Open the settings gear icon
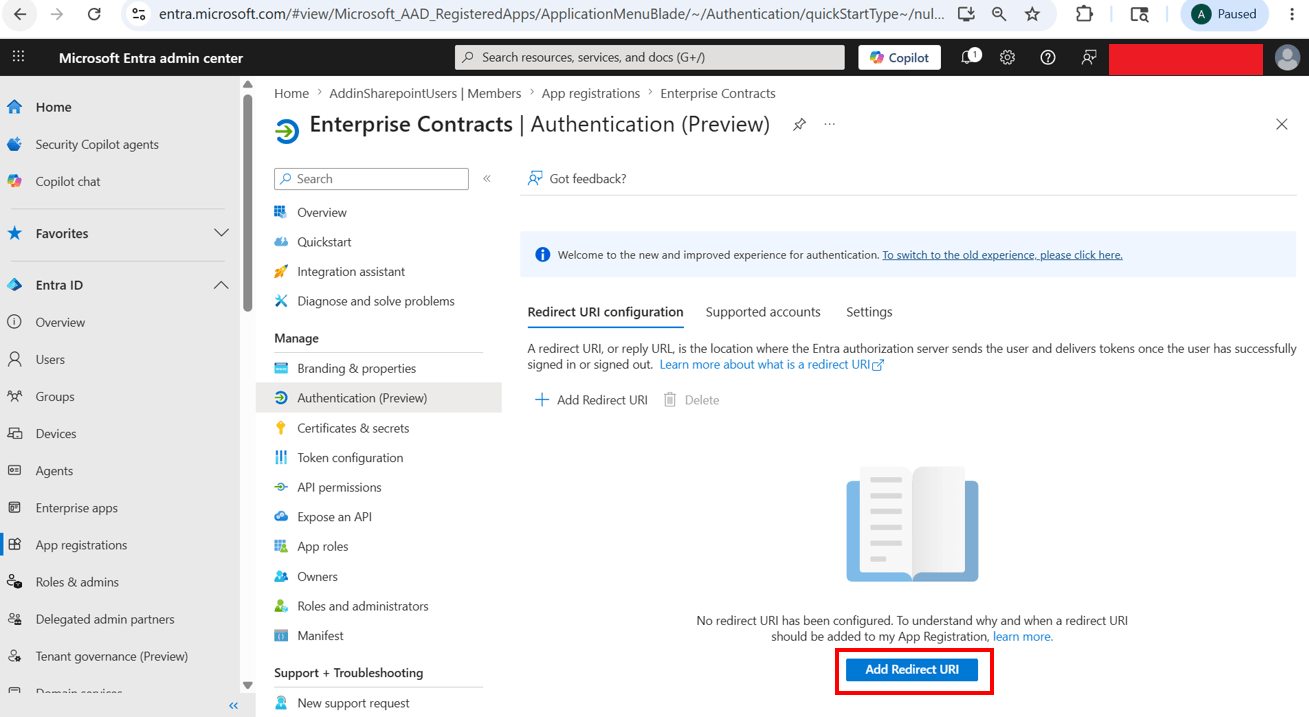Viewport: 1309px width, 717px height. coord(1007,58)
